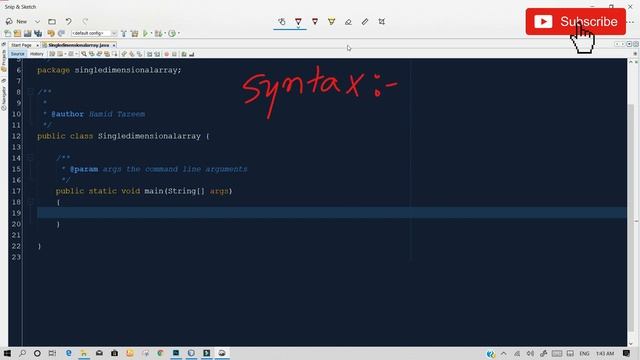Screen dimensions: 640x360
Task: Select the pencil tool
Action: click(x=315, y=22)
